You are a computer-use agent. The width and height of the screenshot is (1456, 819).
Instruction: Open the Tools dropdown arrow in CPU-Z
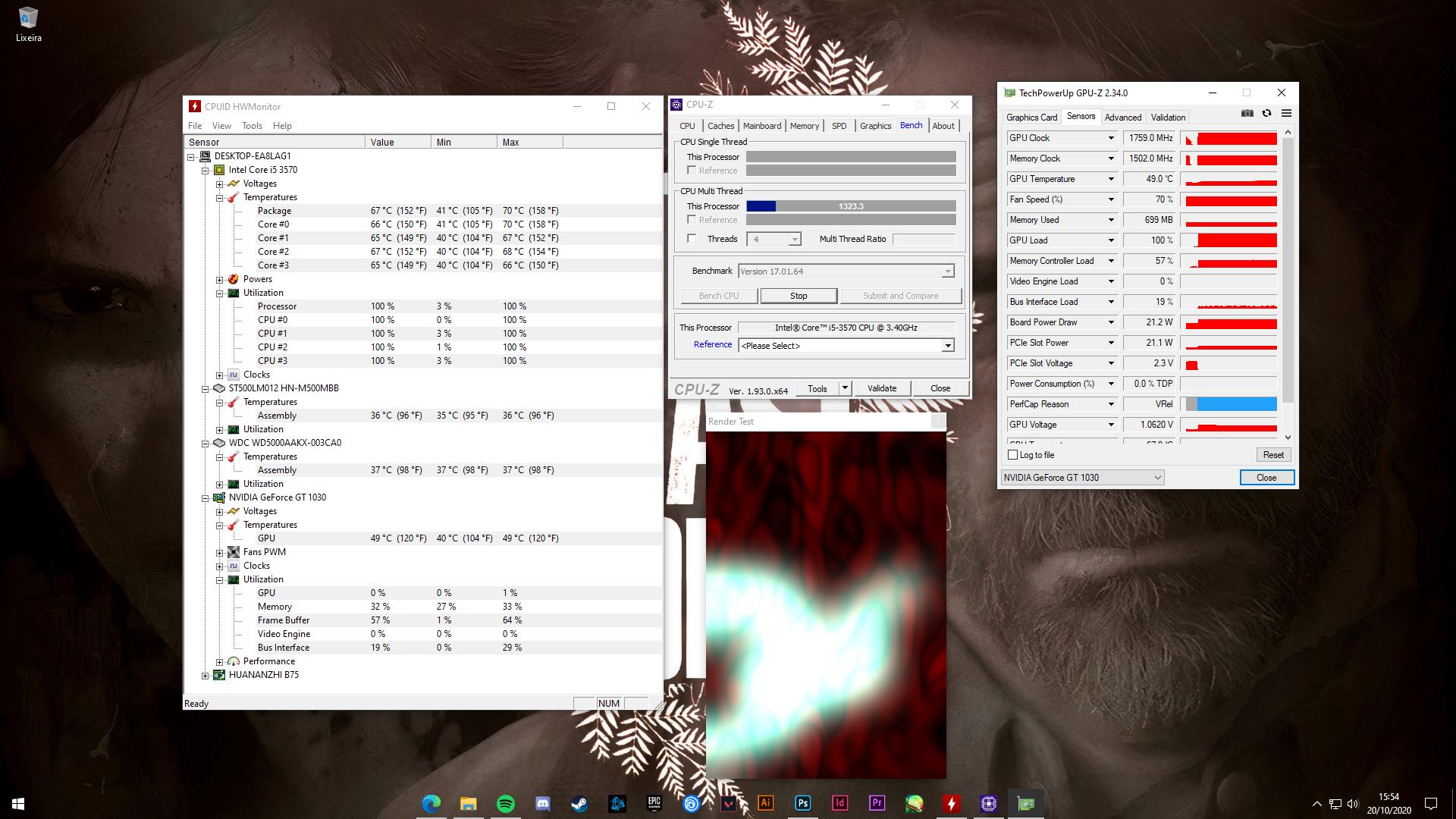[x=845, y=388]
